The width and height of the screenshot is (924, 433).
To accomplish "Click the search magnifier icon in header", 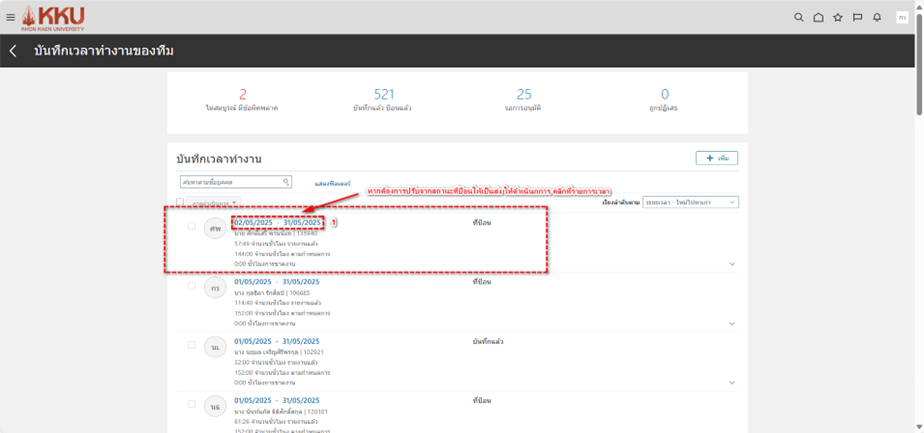I will (798, 17).
